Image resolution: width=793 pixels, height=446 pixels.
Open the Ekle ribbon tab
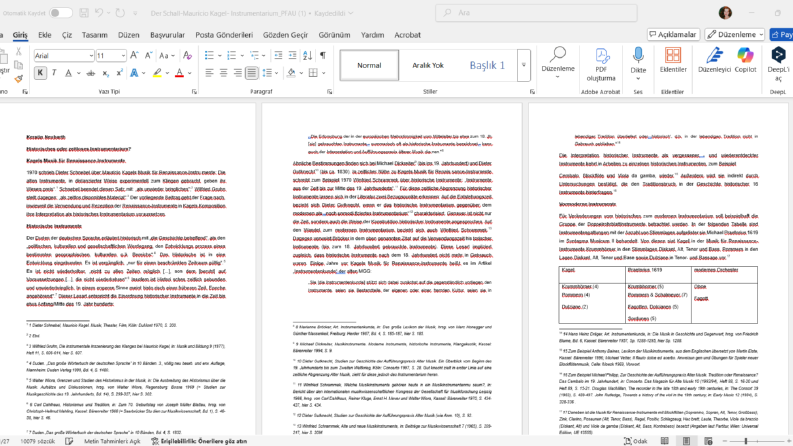[45, 35]
